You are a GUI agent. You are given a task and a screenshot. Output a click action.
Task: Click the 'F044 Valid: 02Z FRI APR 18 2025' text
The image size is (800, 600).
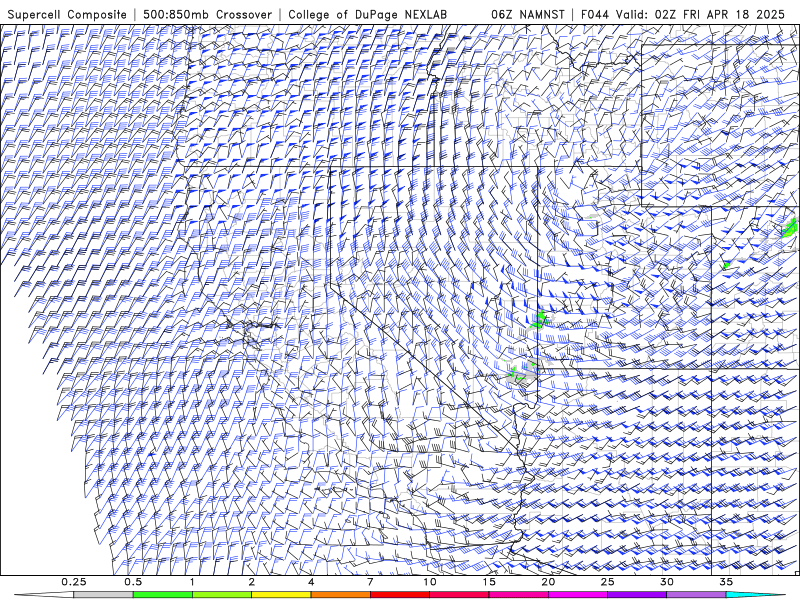point(683,15)
